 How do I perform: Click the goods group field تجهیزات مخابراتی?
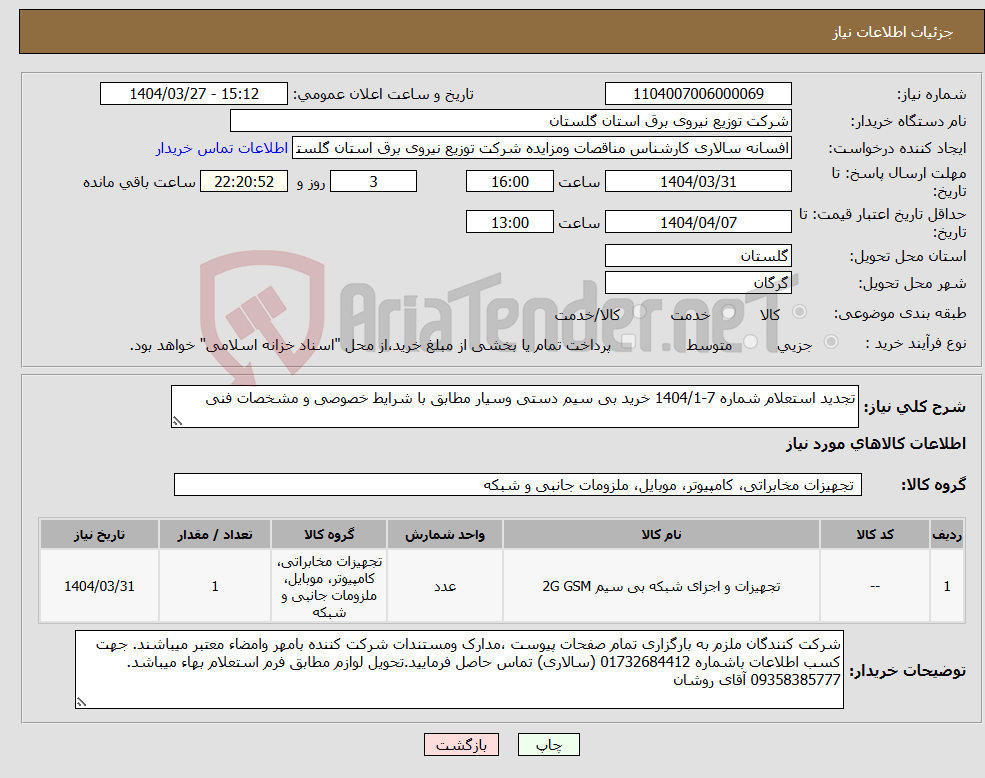click(518, 485)
